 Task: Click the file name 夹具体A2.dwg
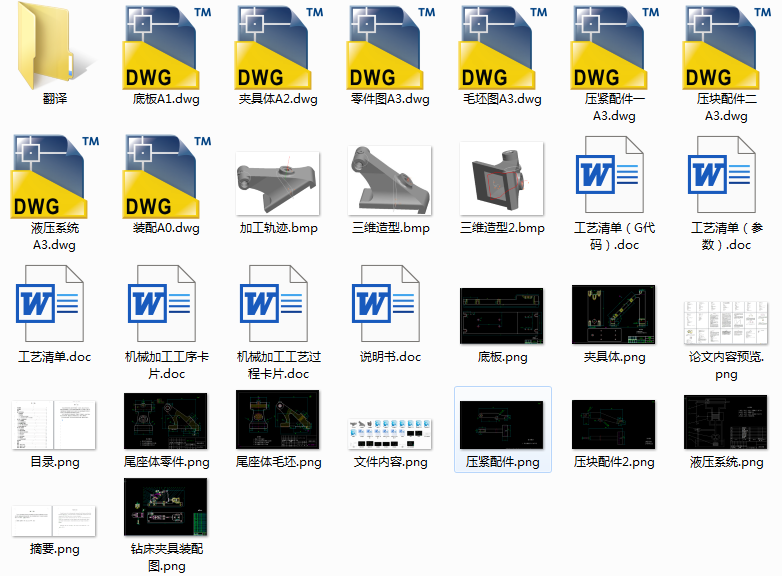pyautogui.click(x=278, y=99)
